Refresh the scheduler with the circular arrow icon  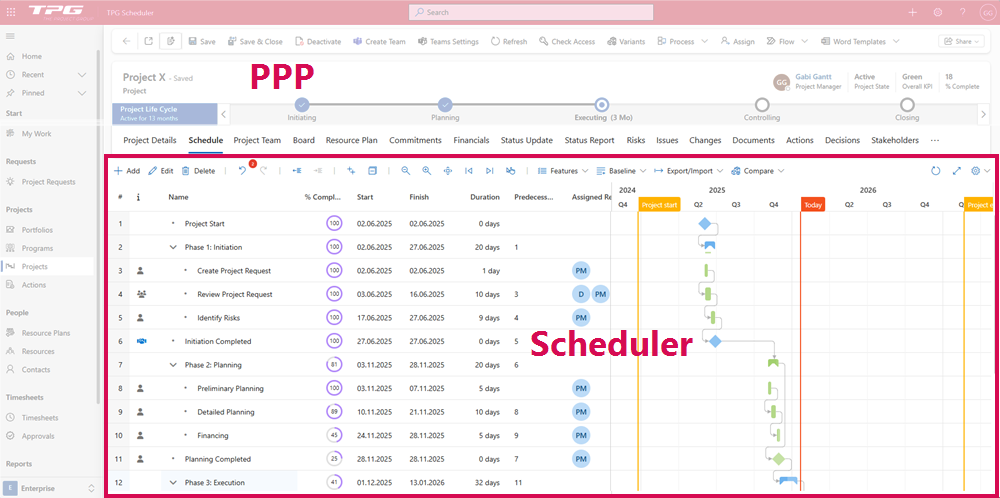(x=936, y=171)
